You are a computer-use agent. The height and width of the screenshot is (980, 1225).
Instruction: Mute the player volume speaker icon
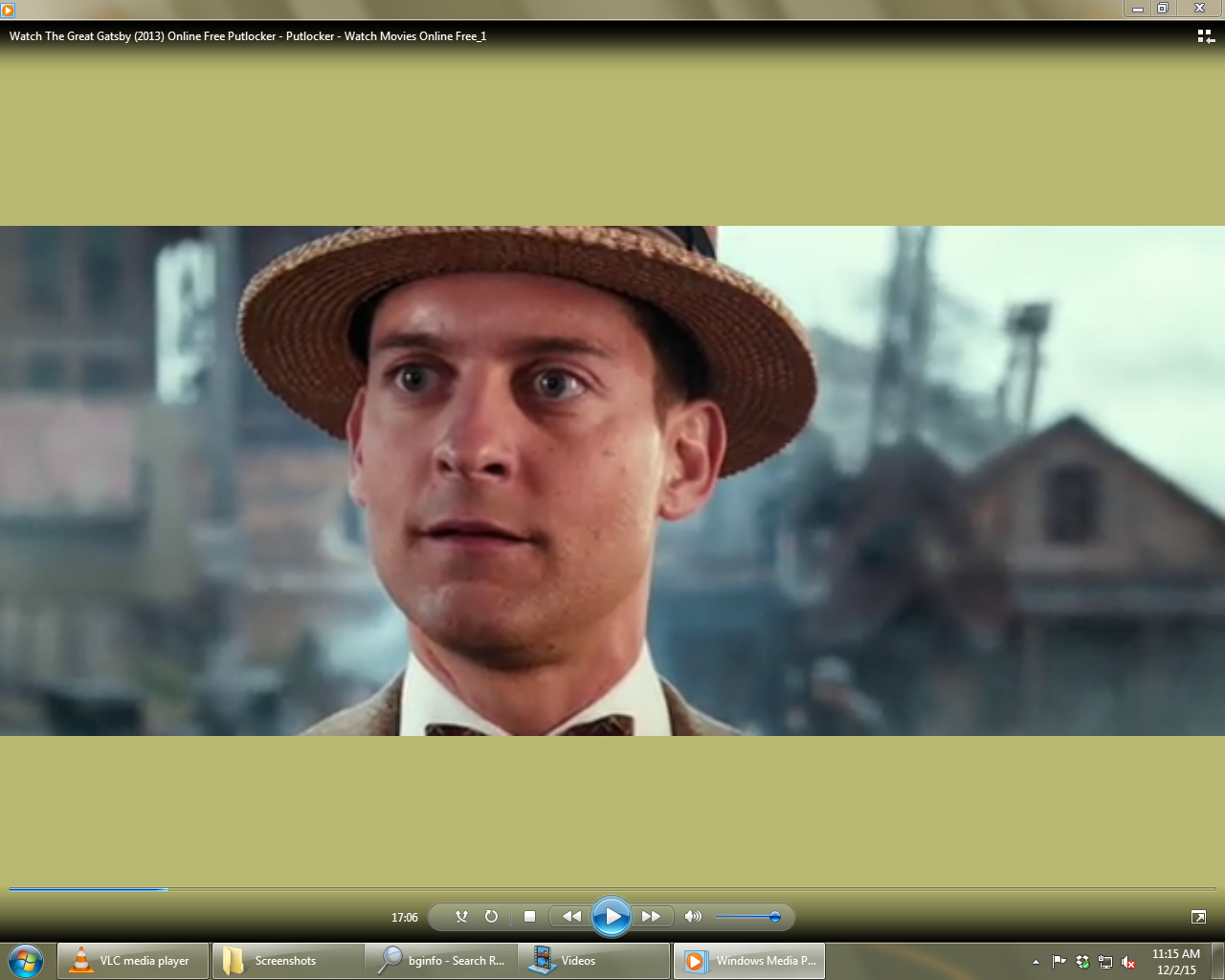tap(693, 917)
